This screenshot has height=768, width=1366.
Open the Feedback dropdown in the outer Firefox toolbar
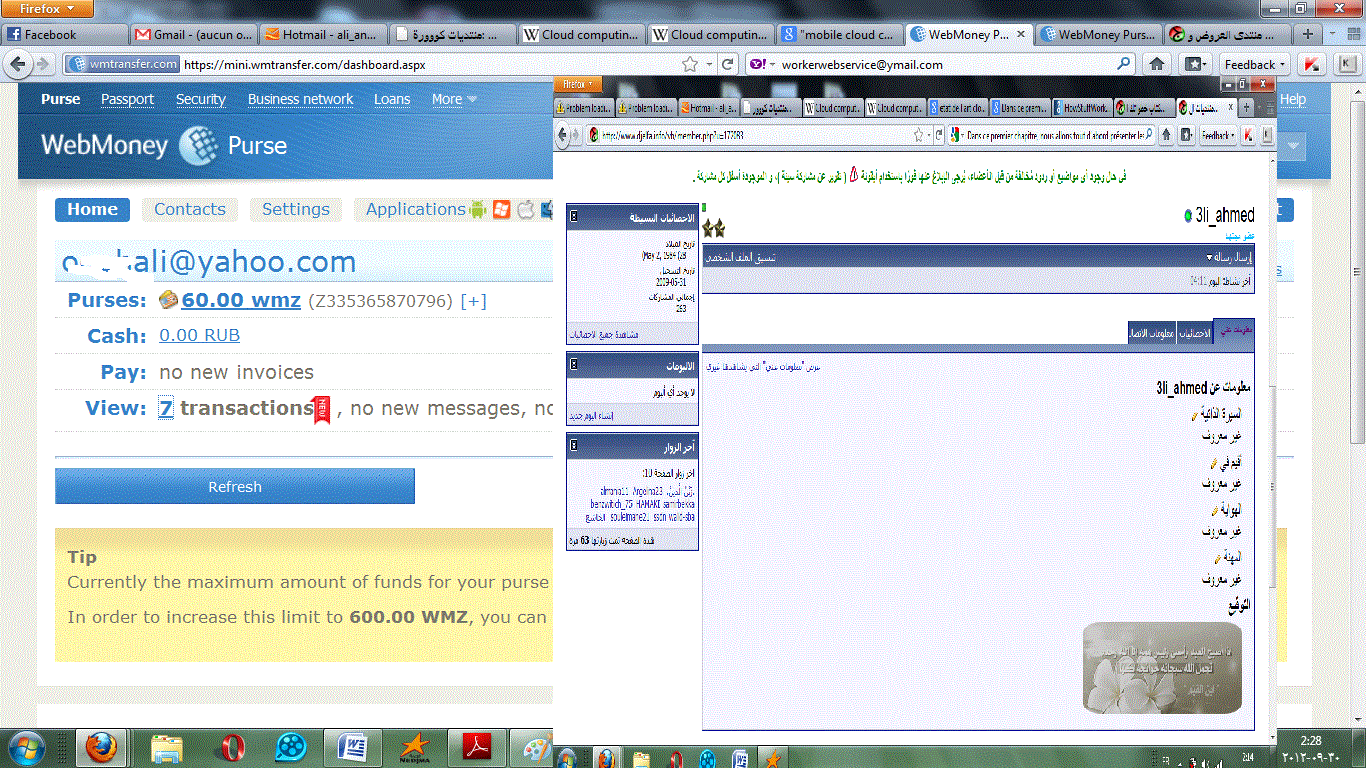tap(1254, 64)
